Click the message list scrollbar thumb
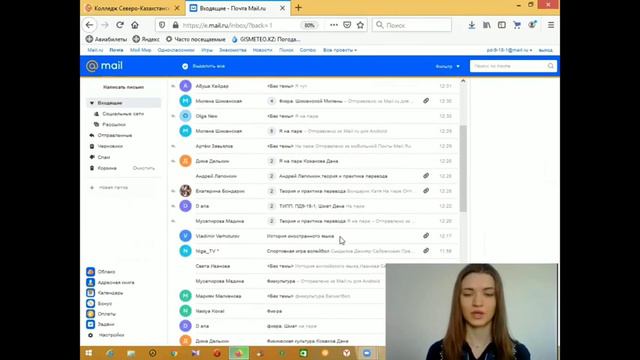Viewport: 640px width, 360px height. tap(463, 168)
